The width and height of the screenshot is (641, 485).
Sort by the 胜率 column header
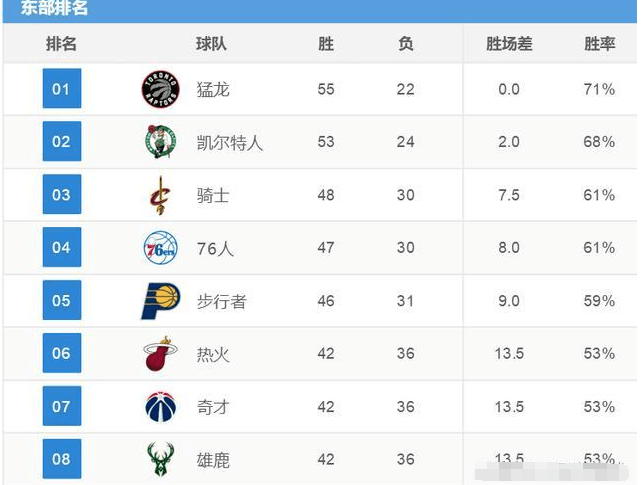pyautogui.click(x=599, y=44)
